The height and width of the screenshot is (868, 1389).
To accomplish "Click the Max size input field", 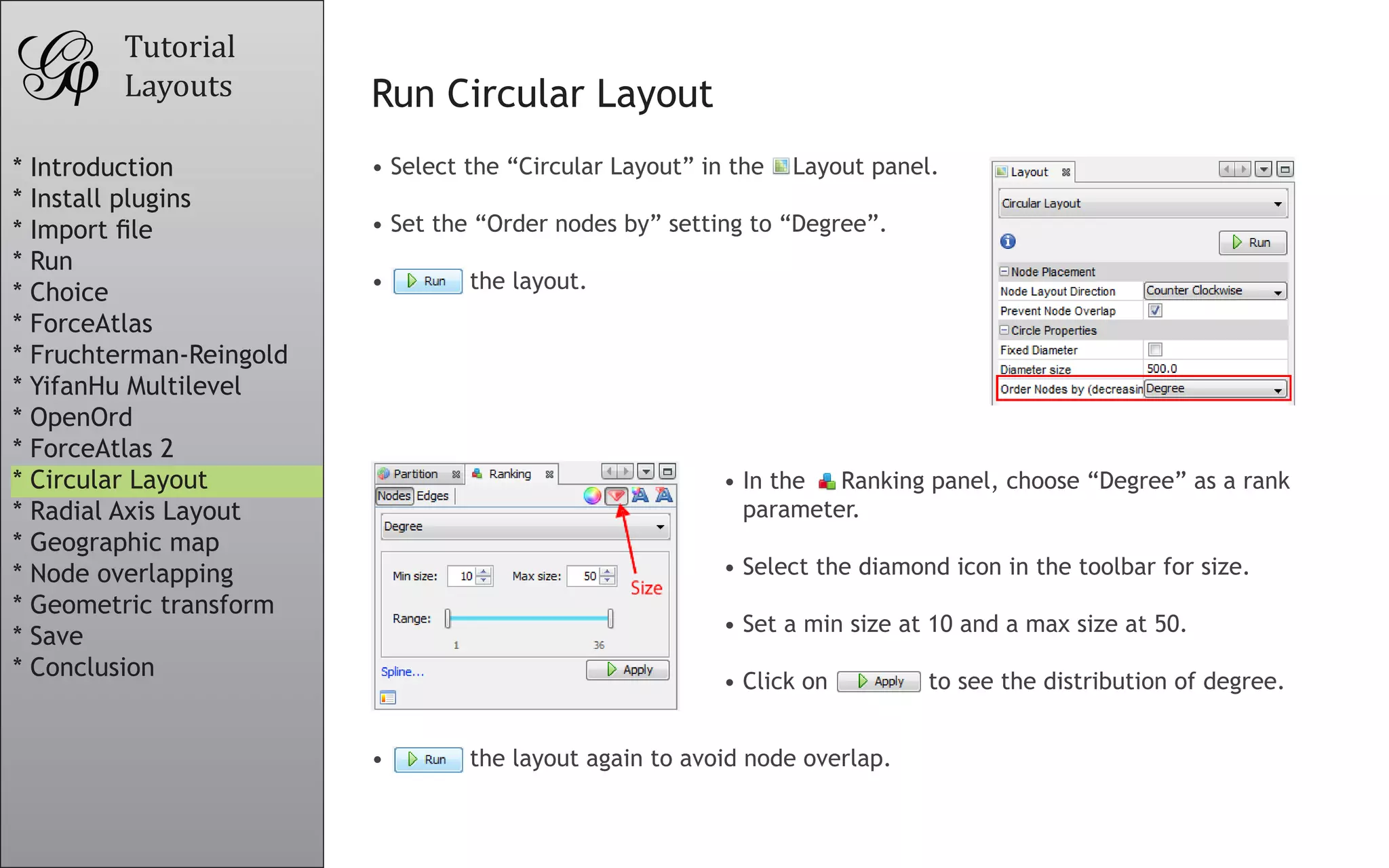I will pos(584,576).
